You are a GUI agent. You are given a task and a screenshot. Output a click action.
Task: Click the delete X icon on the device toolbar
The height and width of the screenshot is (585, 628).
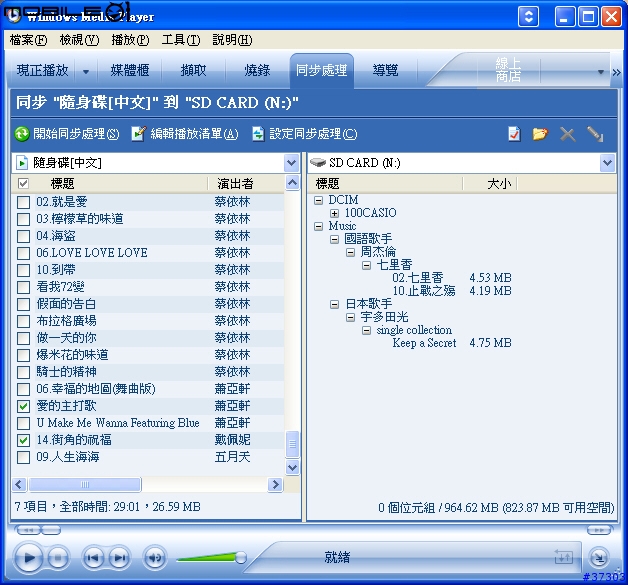click(568, 135)
